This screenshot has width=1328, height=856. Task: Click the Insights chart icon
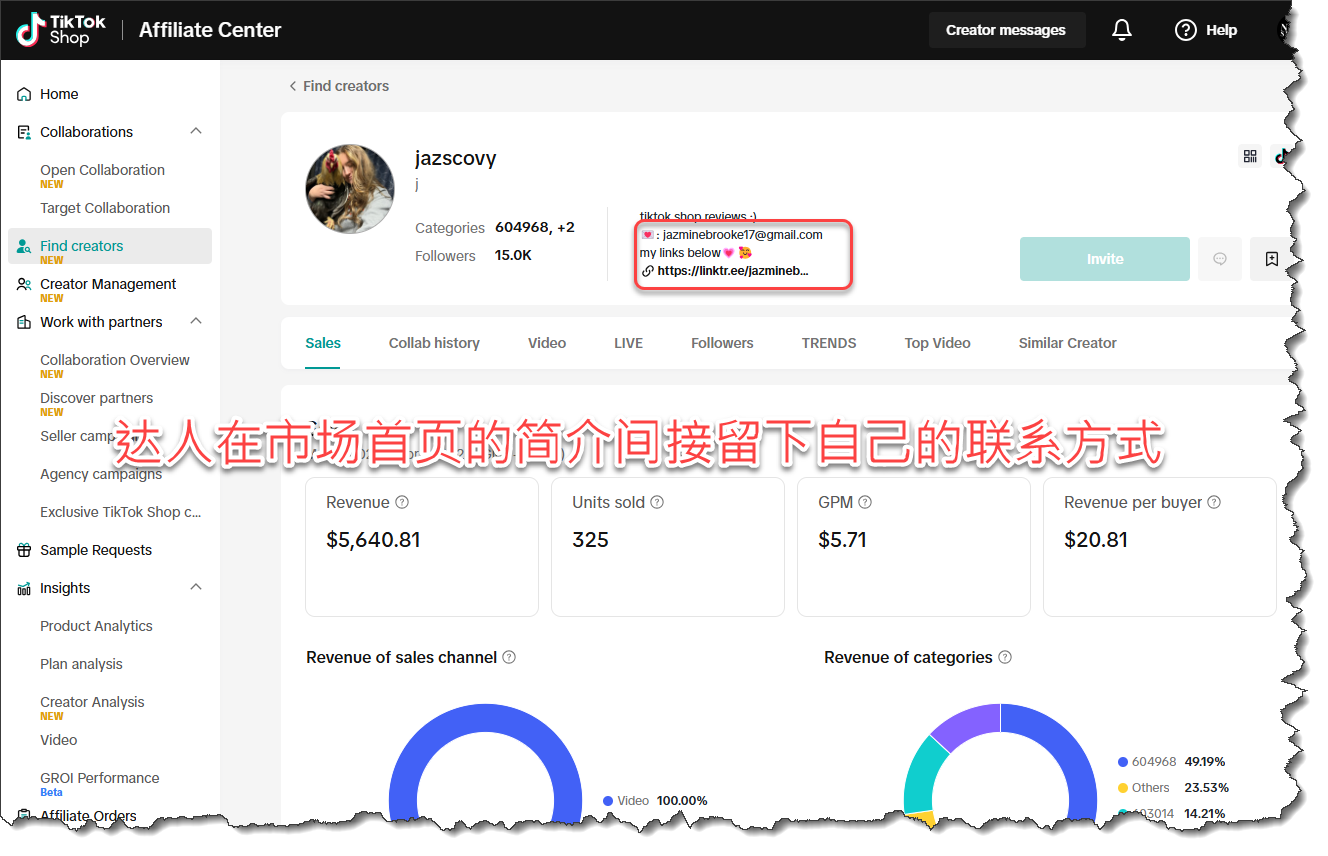(24, 588)
